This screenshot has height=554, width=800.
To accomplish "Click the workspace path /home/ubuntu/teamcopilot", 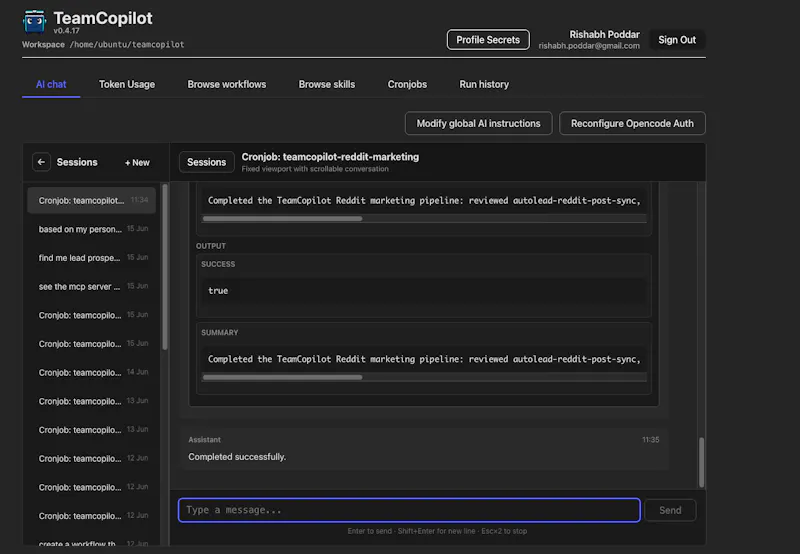I will click(x=127, y=44).
